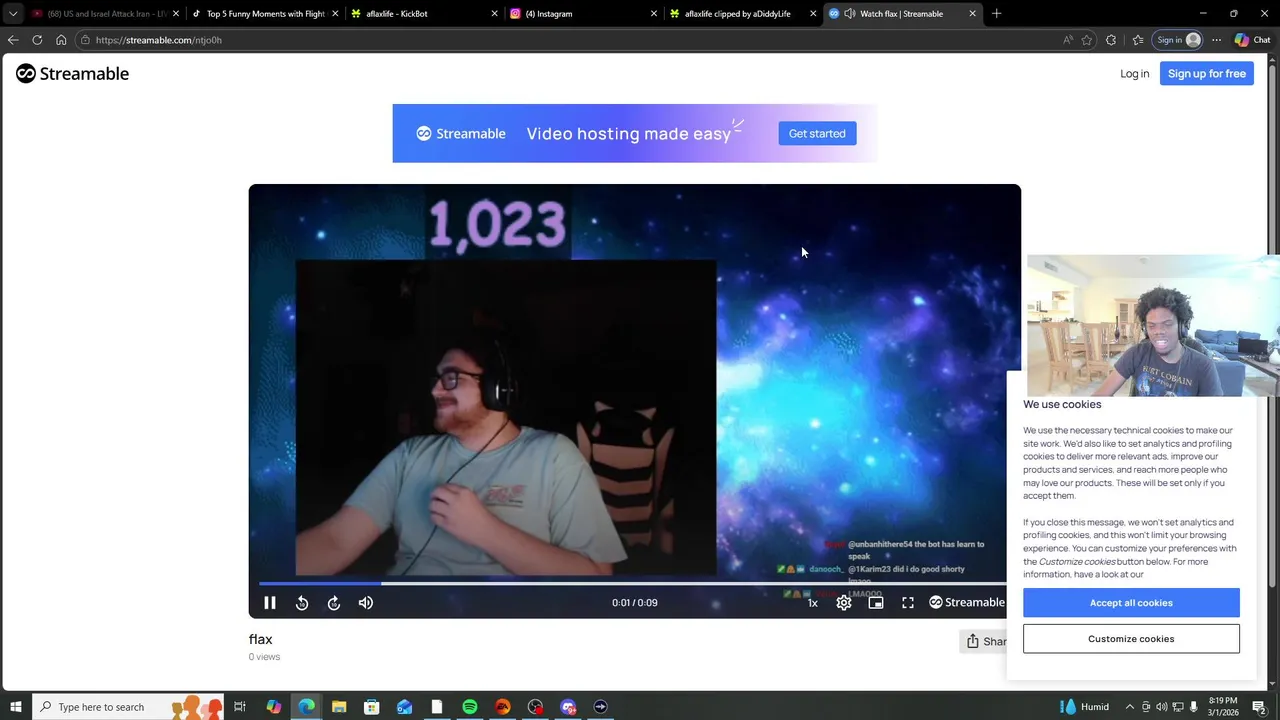The image size is (1280, 720).
Task: Enter fullscreen with the player's fullscreen icon
Action: pos(908,603)
